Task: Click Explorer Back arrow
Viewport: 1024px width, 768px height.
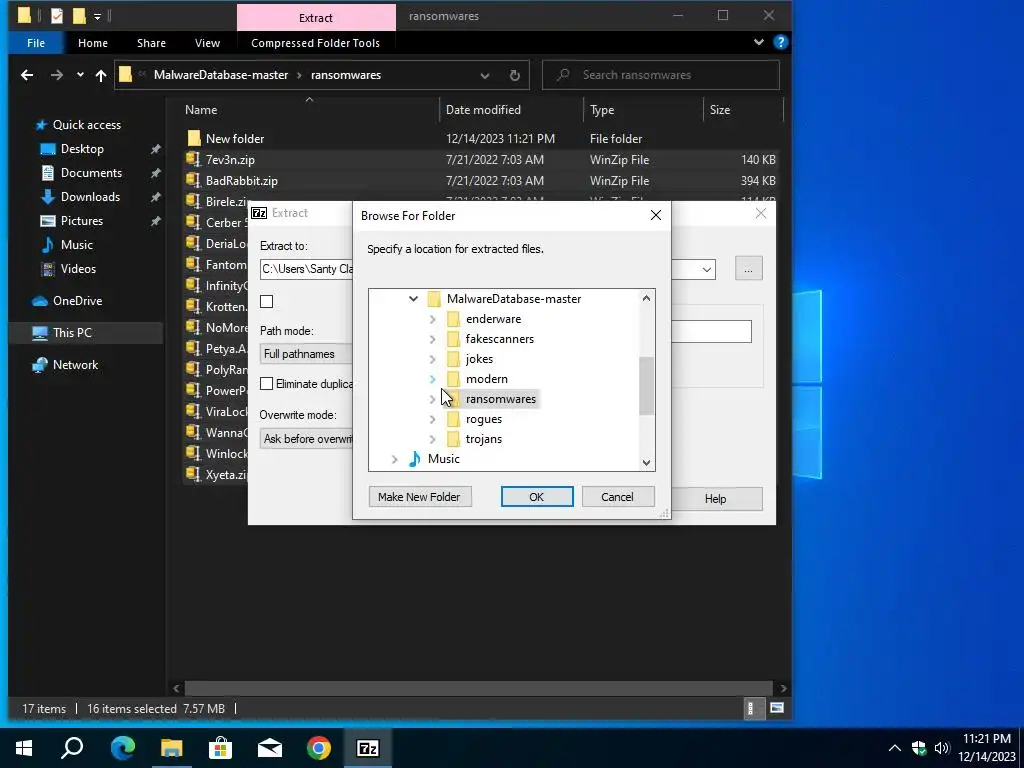Action: (x=27, y=75)
